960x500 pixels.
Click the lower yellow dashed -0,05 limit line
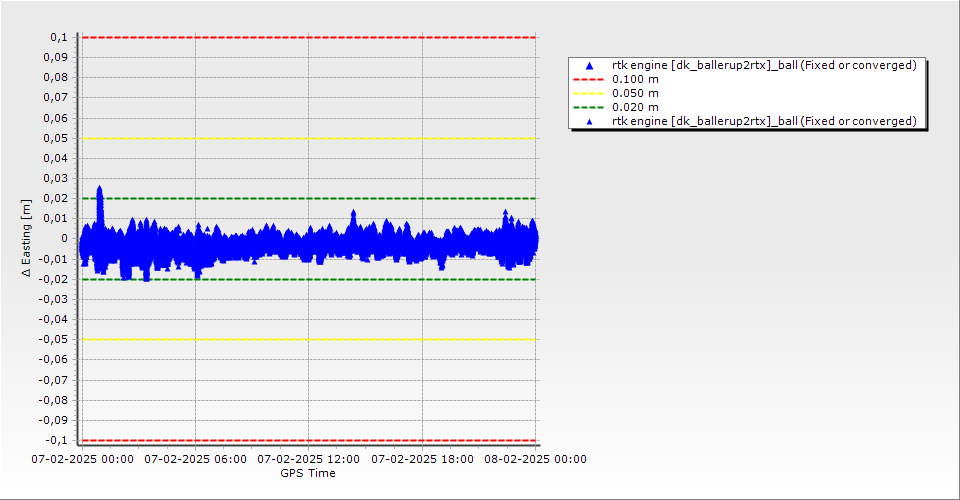(x=309, y=340)
